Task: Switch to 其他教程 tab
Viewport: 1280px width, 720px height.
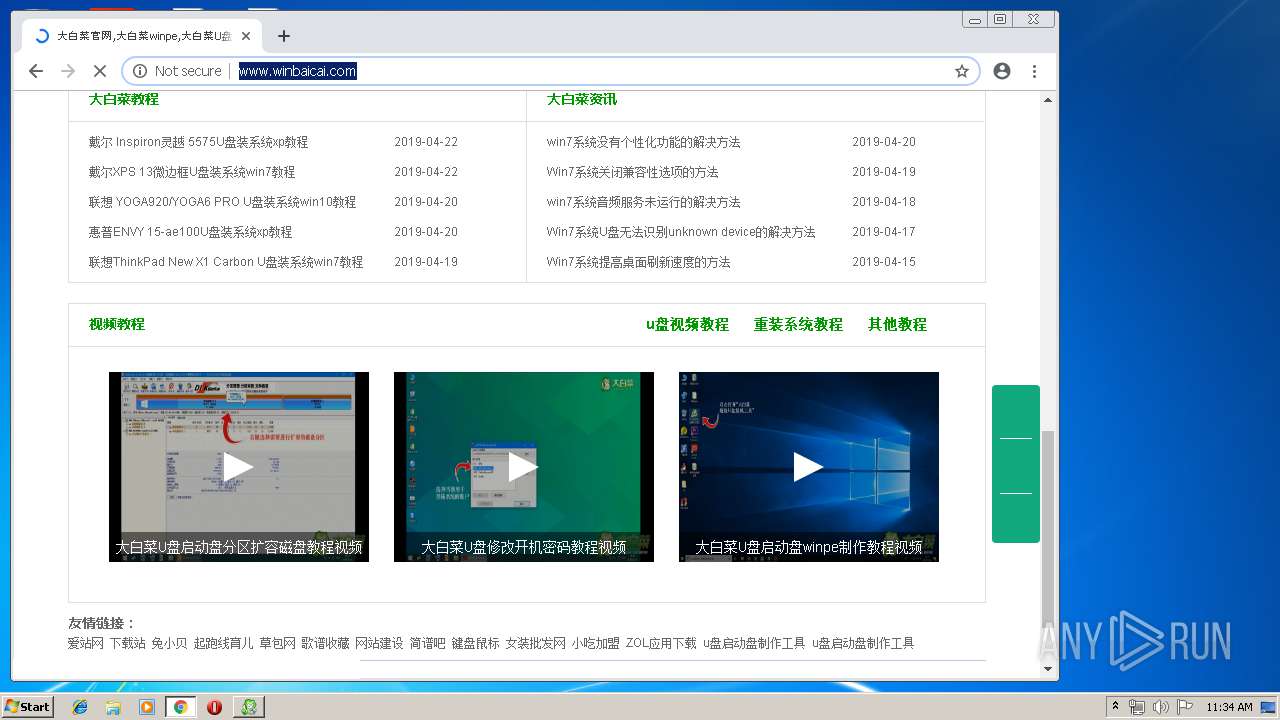Action: coord(897,324)
